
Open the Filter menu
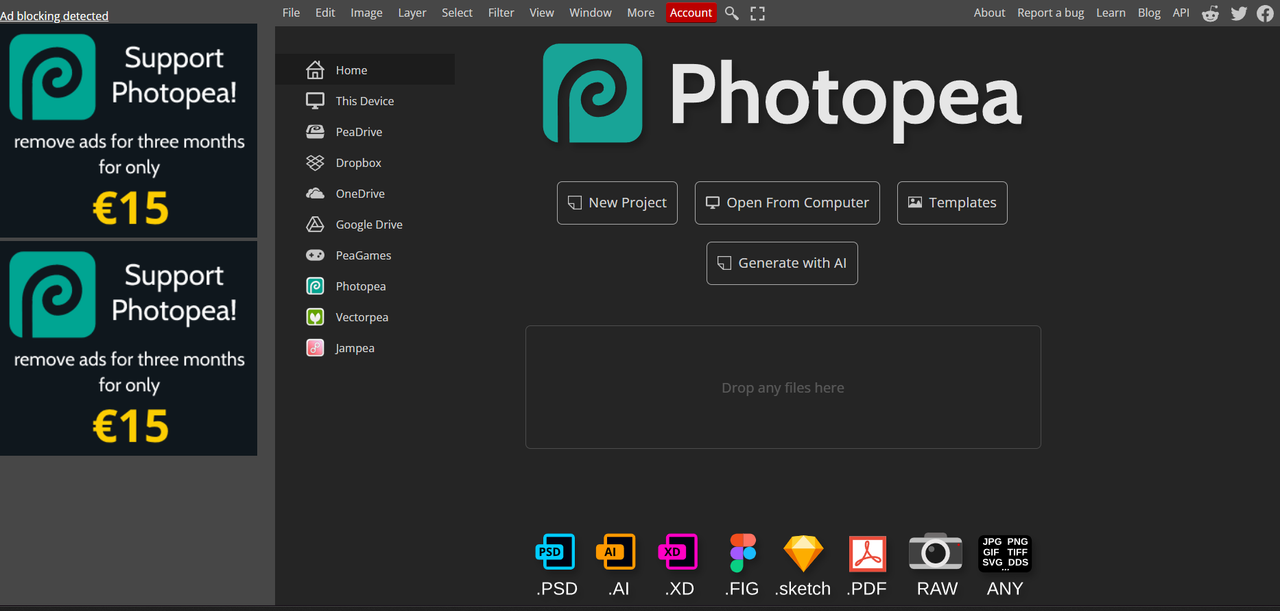click(501, 13)
